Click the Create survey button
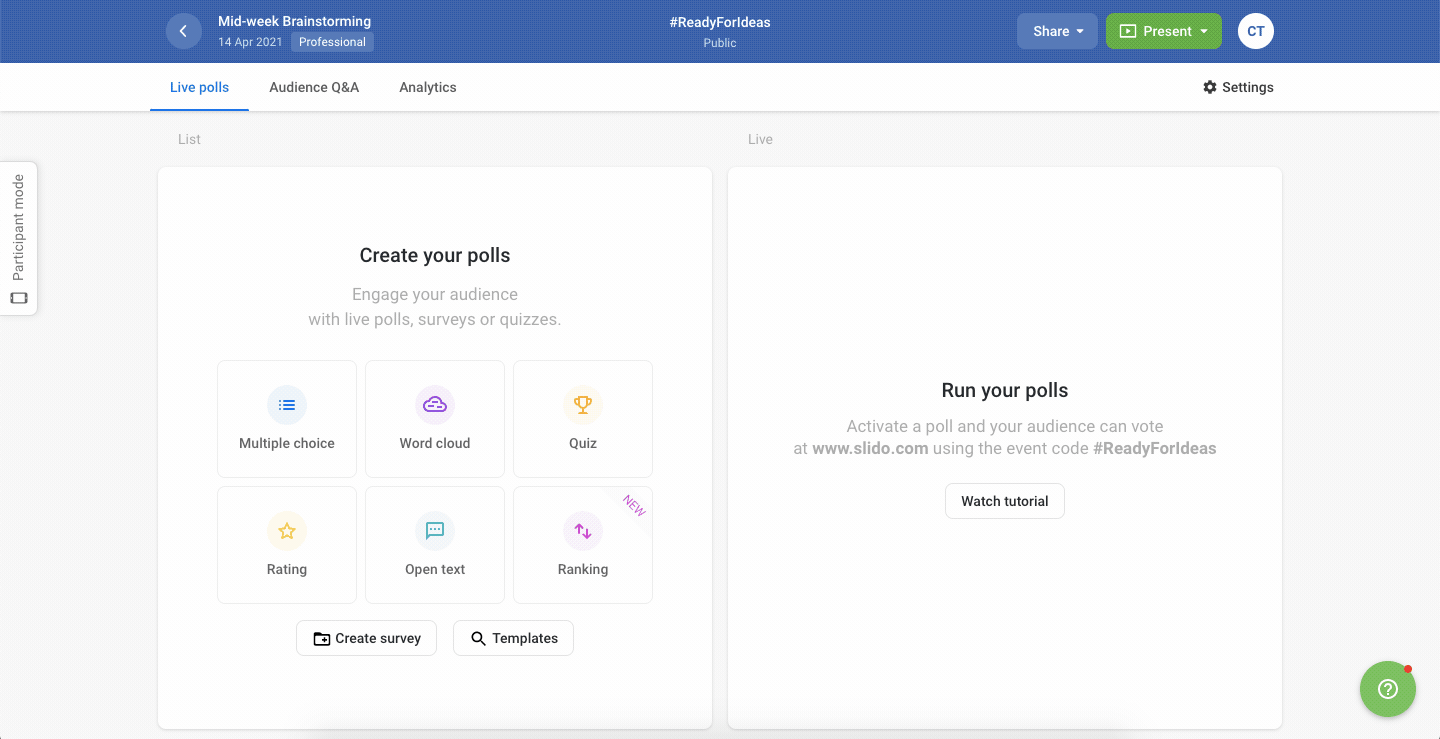The image size is (1440, 739). click(x=366, y=638)
